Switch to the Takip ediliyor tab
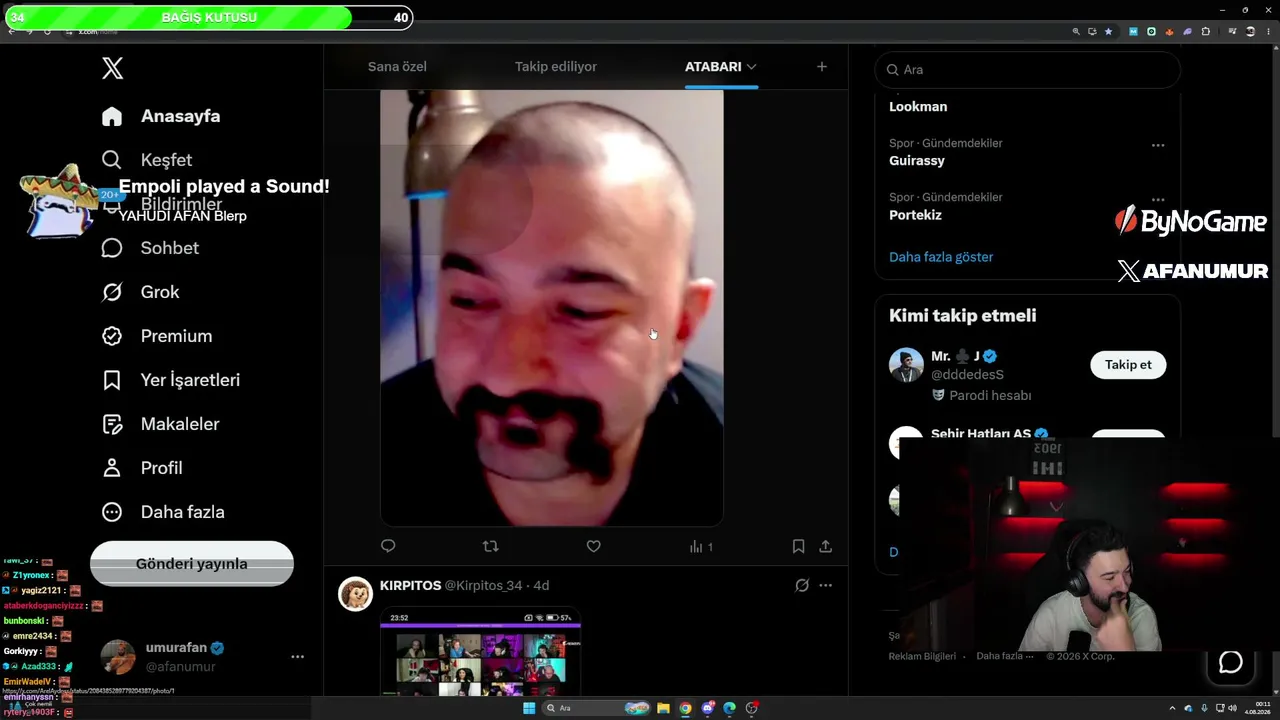Viewport: 1280px width, 720px height. coord(556,67)
